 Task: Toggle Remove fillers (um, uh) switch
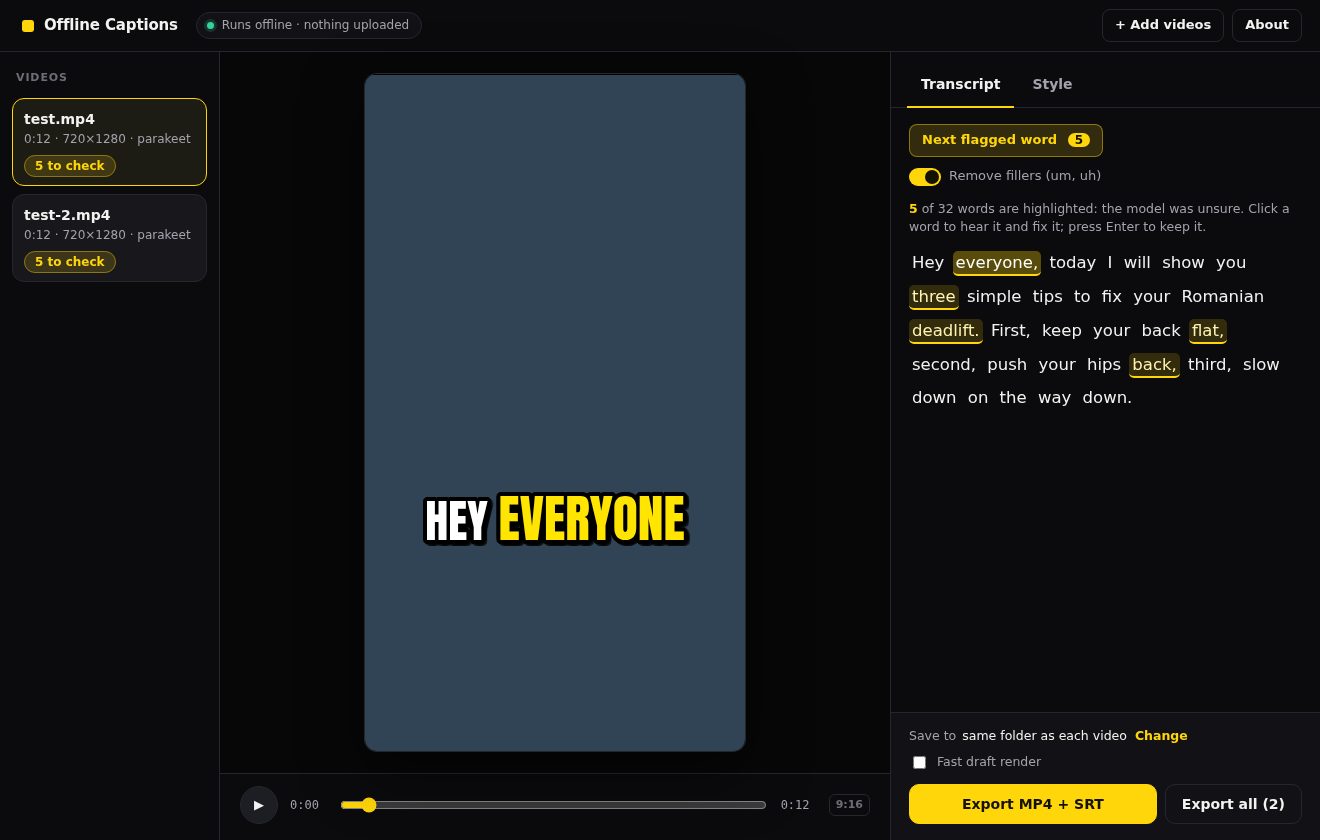click(925, 177)
